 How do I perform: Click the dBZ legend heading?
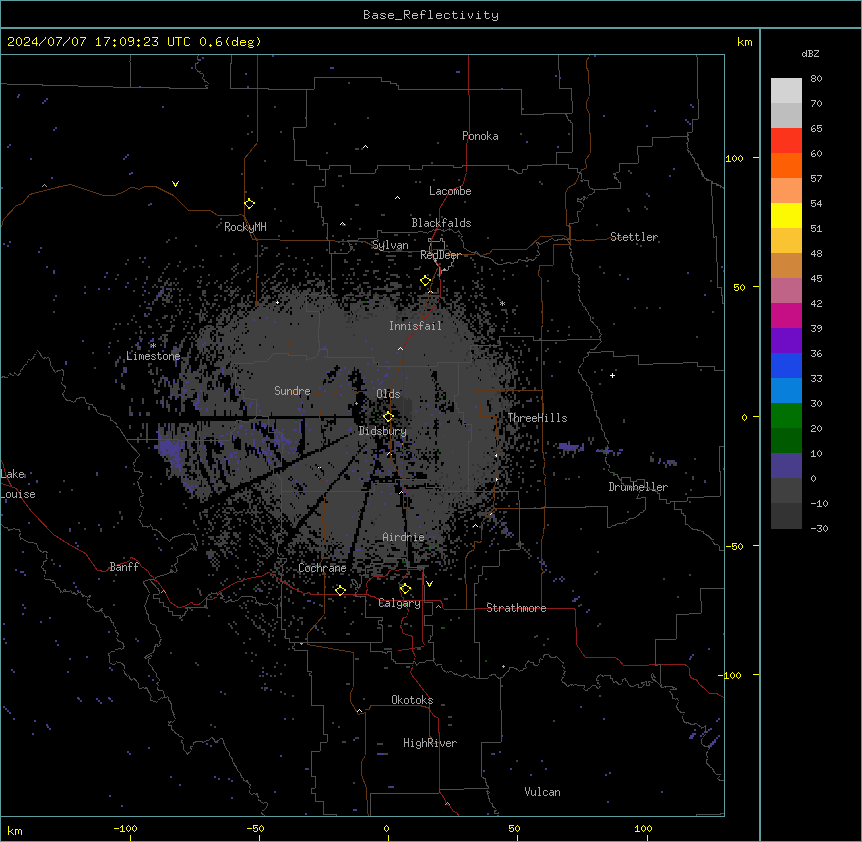coord(810,53)
